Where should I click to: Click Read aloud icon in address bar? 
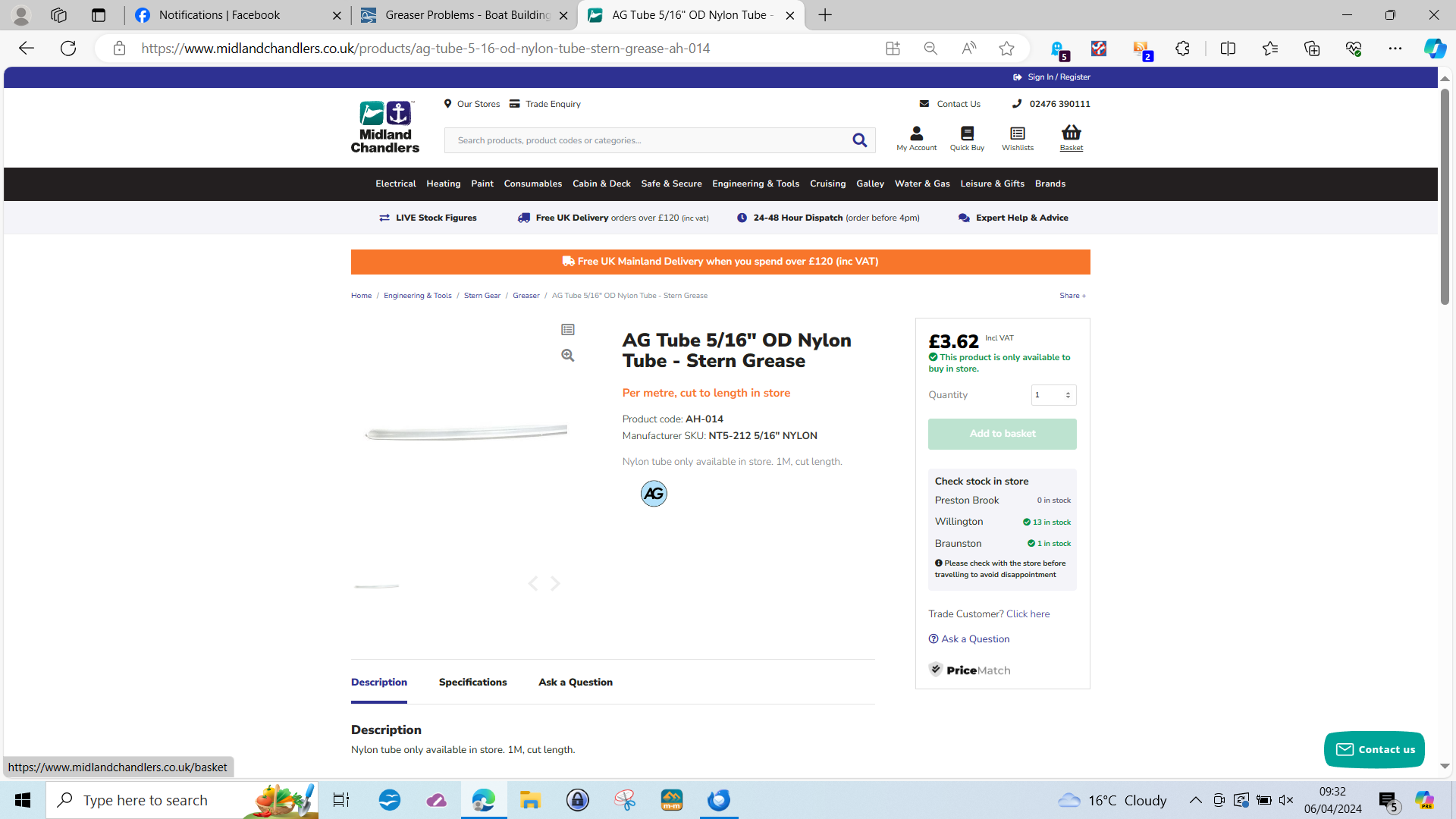[968, 49]
